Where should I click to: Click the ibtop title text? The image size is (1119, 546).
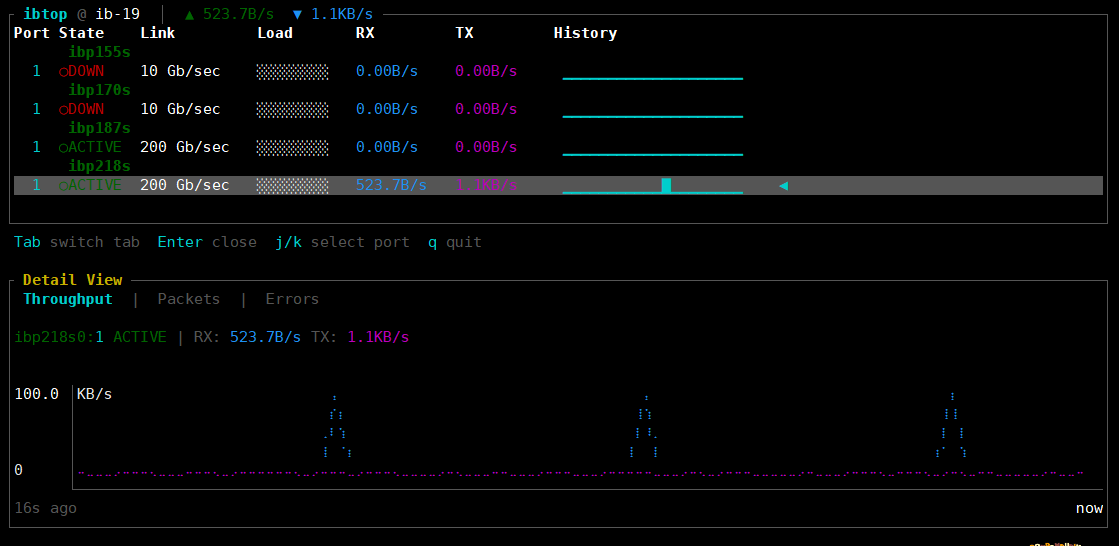click(46, 14)
